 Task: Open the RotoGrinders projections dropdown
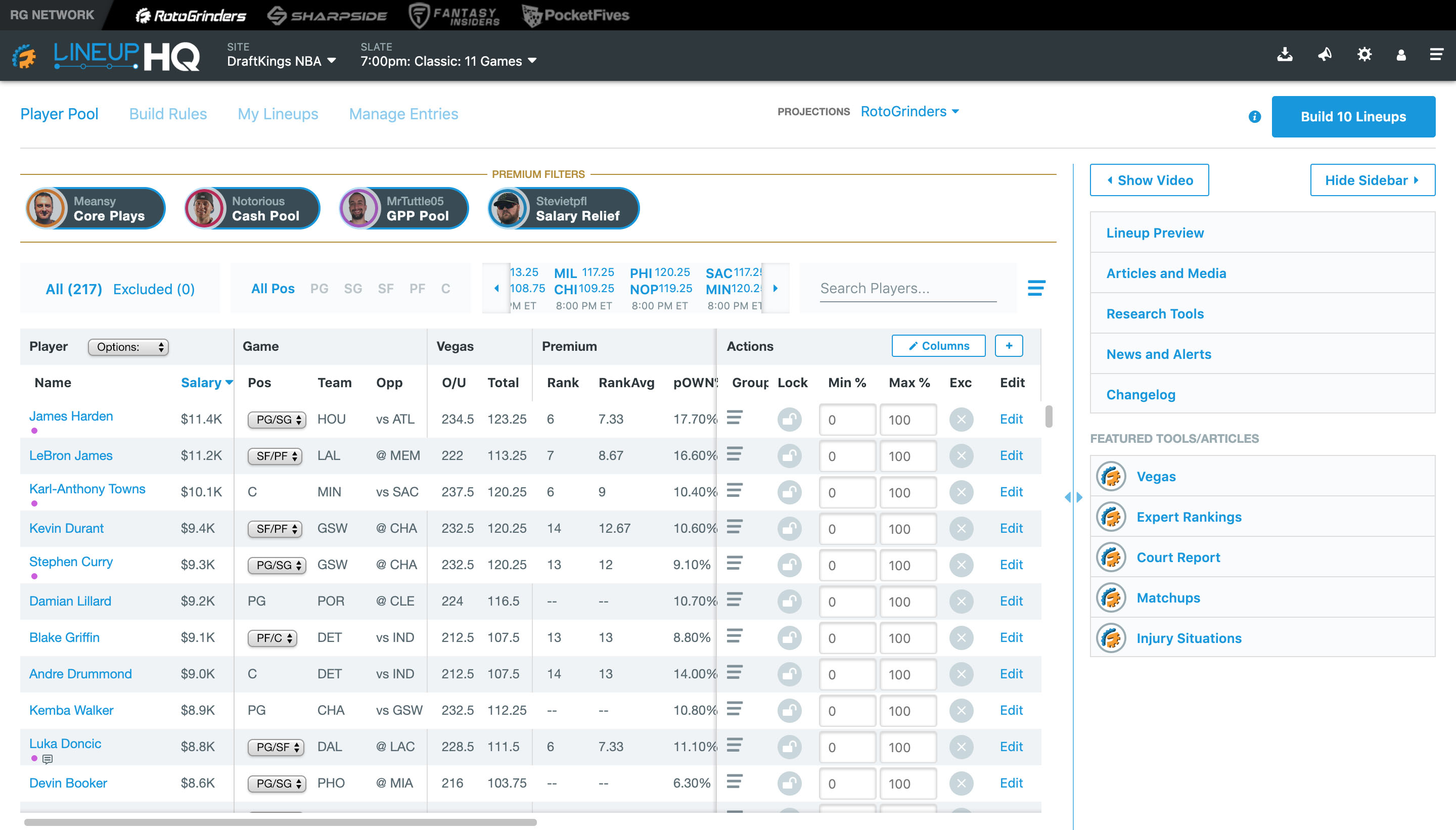pyautogui.click(x=910, y=112)
